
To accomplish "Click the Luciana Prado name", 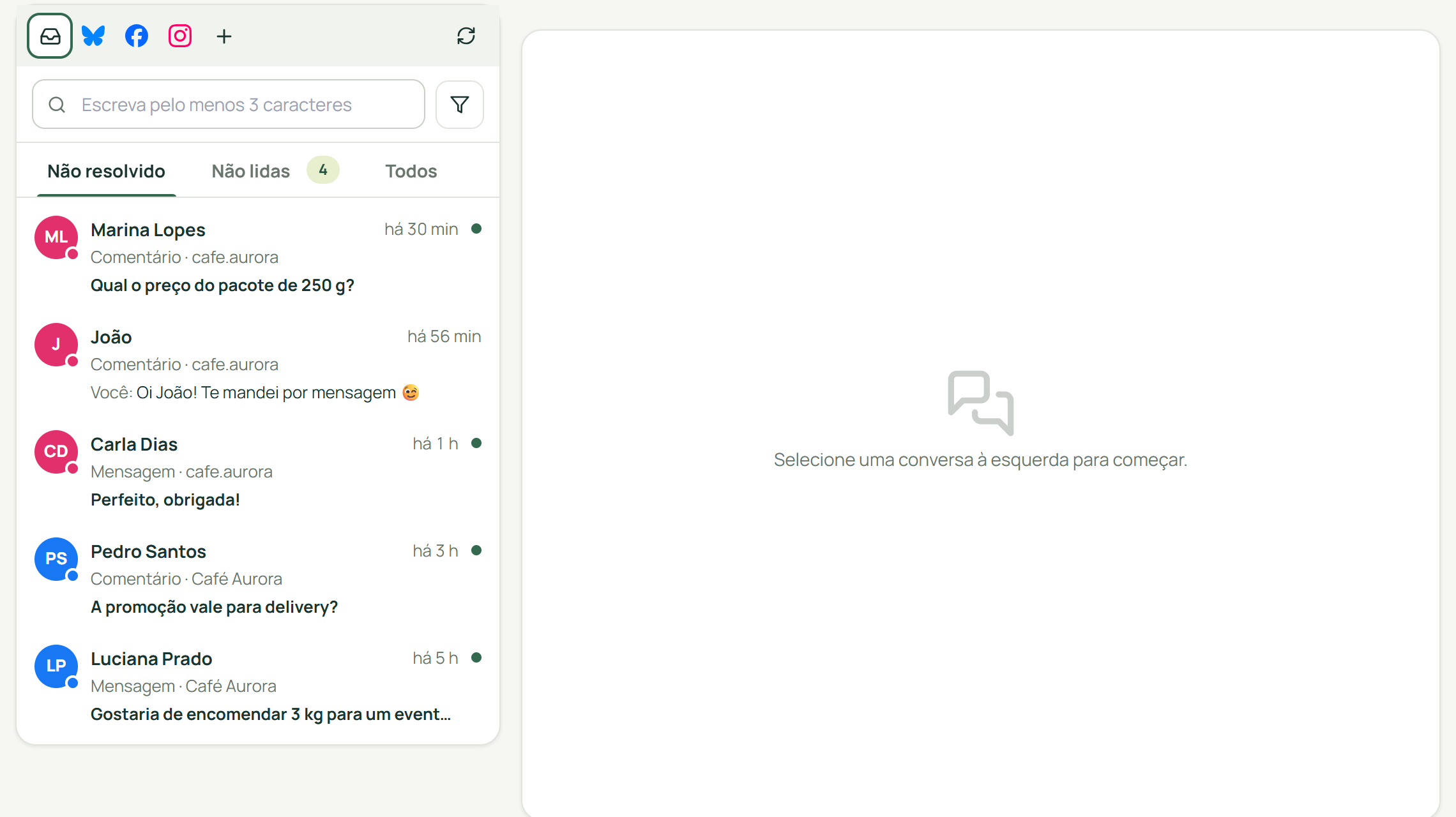I will (151, 659).
